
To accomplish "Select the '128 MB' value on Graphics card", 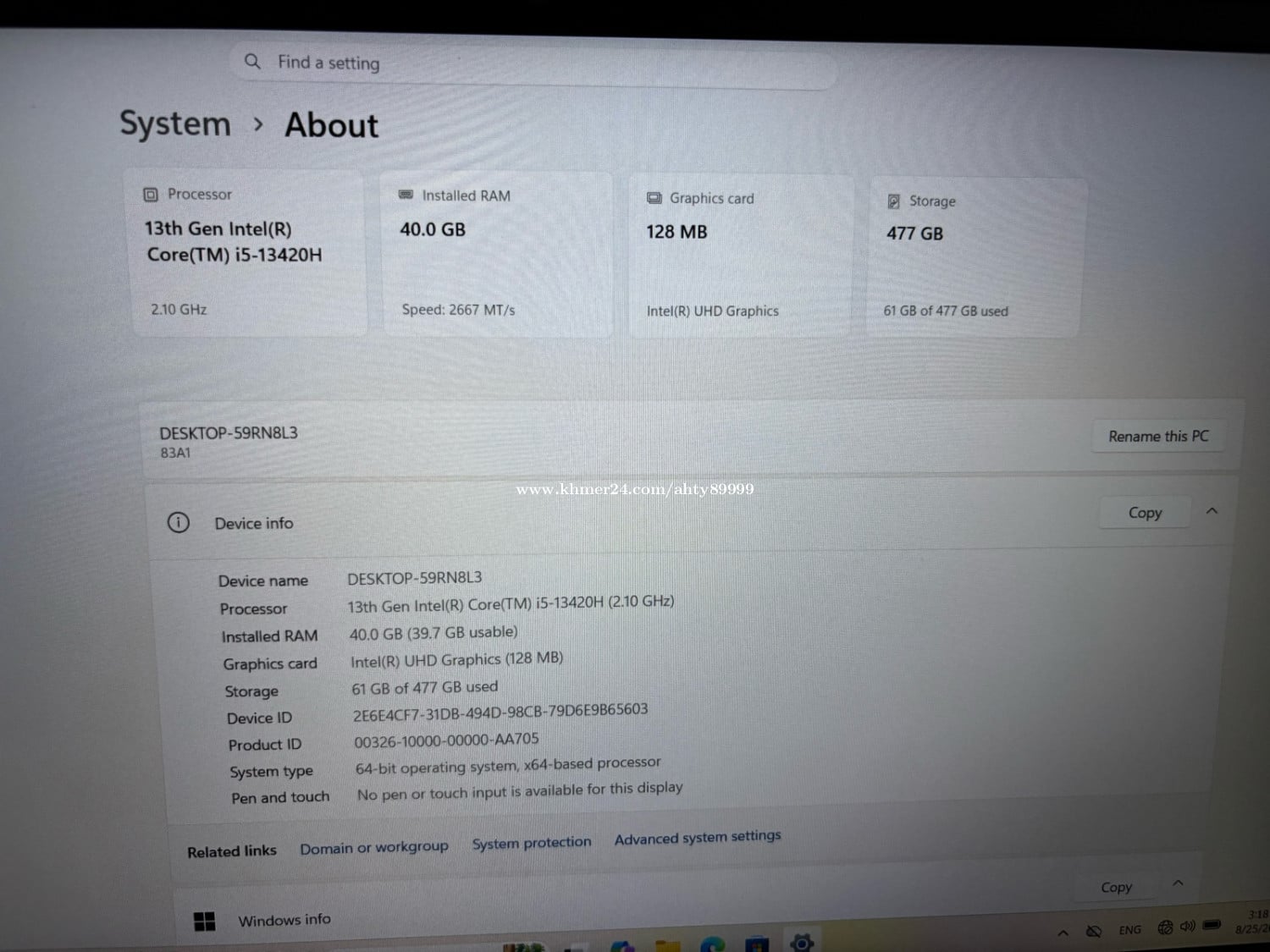I will [x=676, y=232].
